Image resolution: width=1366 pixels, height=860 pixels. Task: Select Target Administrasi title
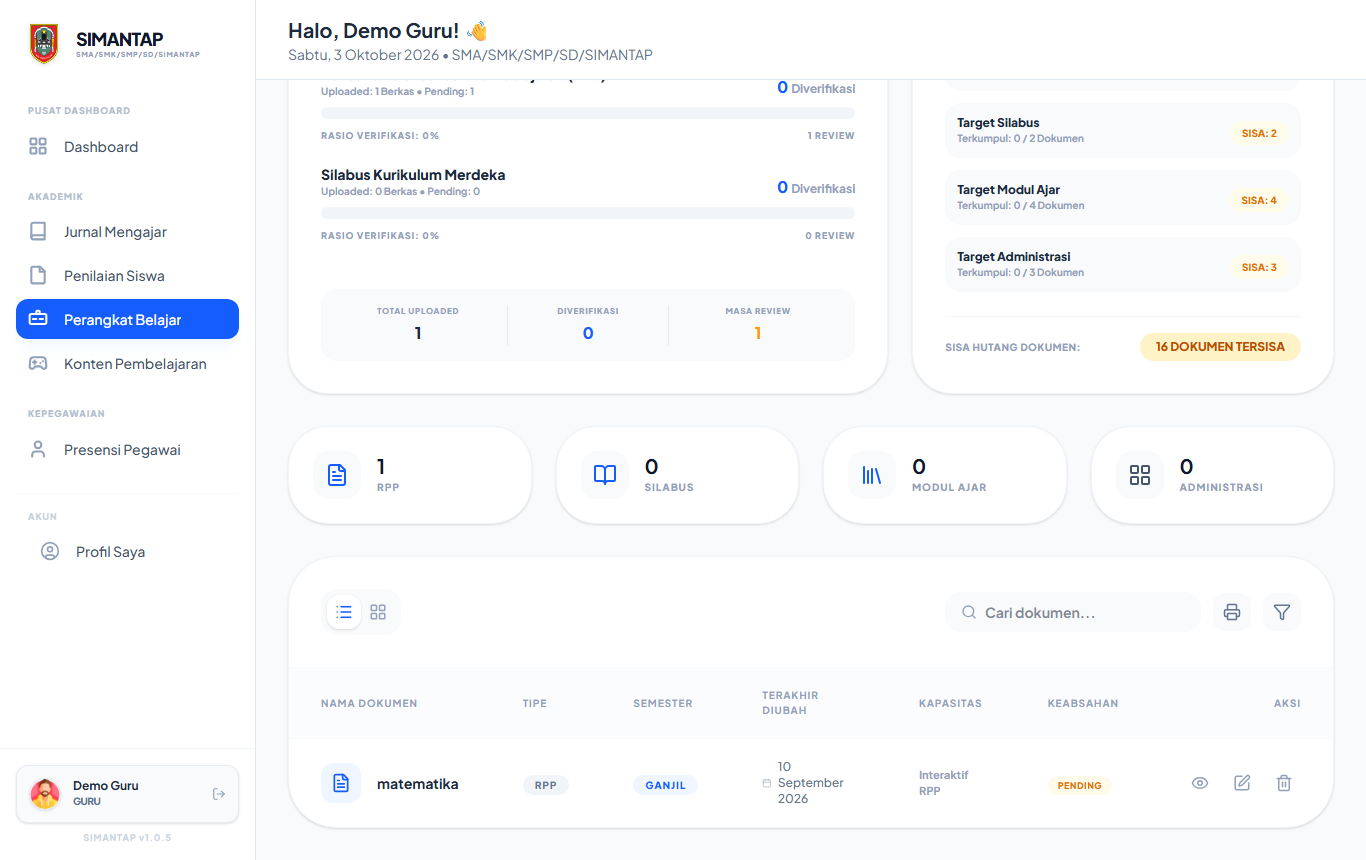tap(1014, 257)
